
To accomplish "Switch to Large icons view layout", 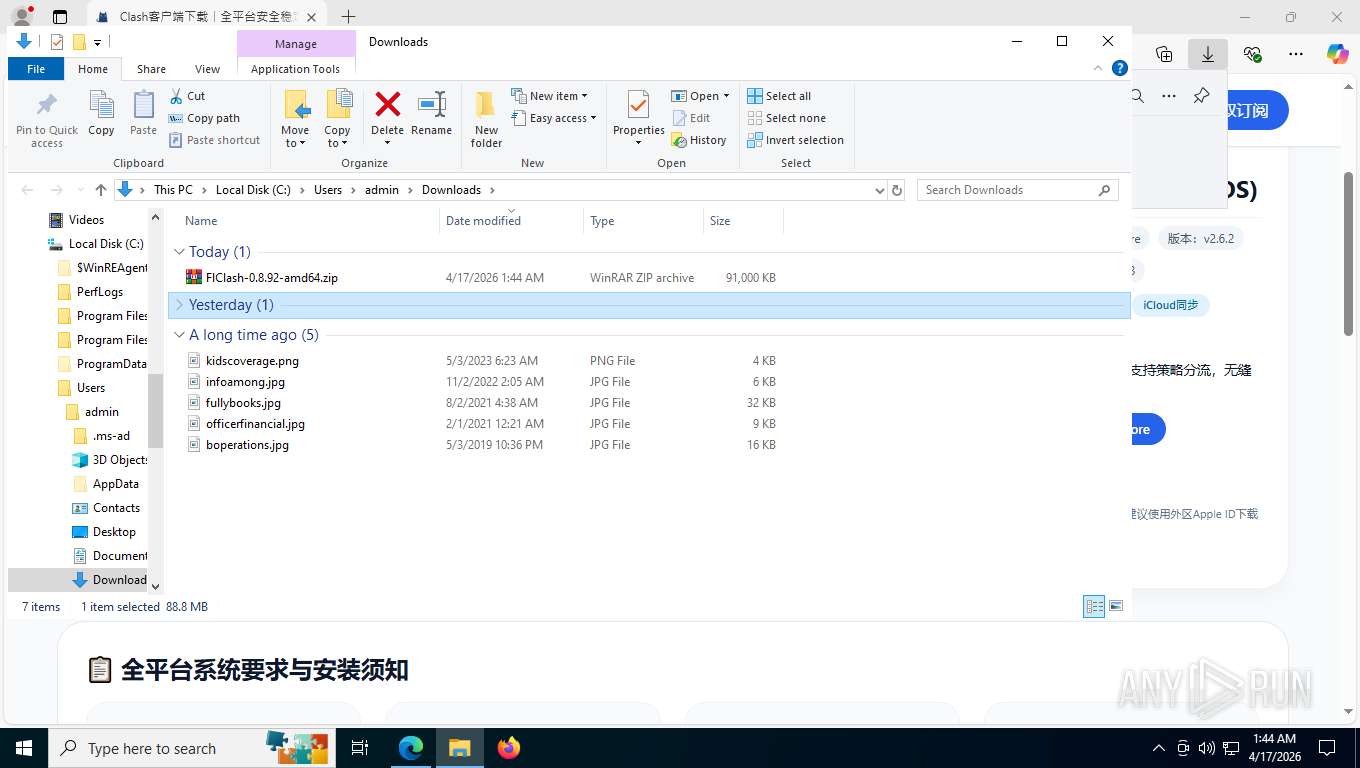I will [1116, 606].
